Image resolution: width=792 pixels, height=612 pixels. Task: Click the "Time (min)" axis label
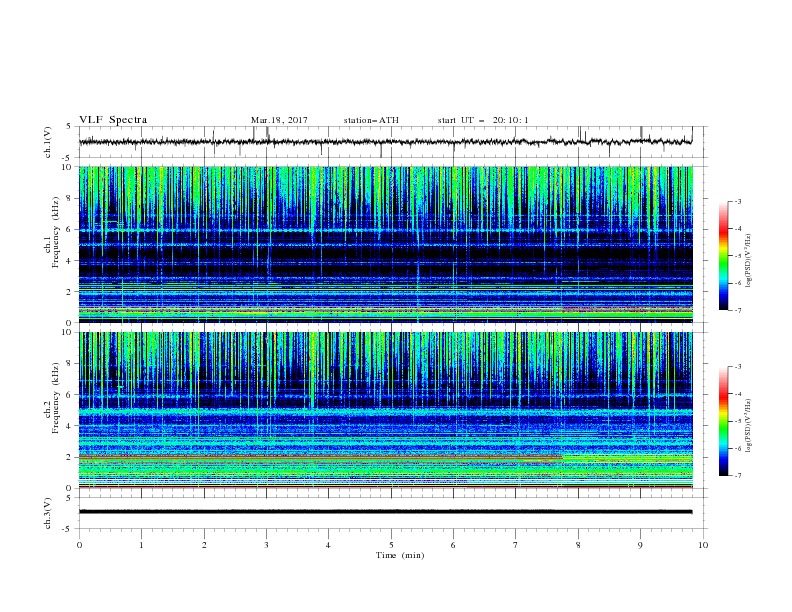pyautogui.click(x=400, y=555)
